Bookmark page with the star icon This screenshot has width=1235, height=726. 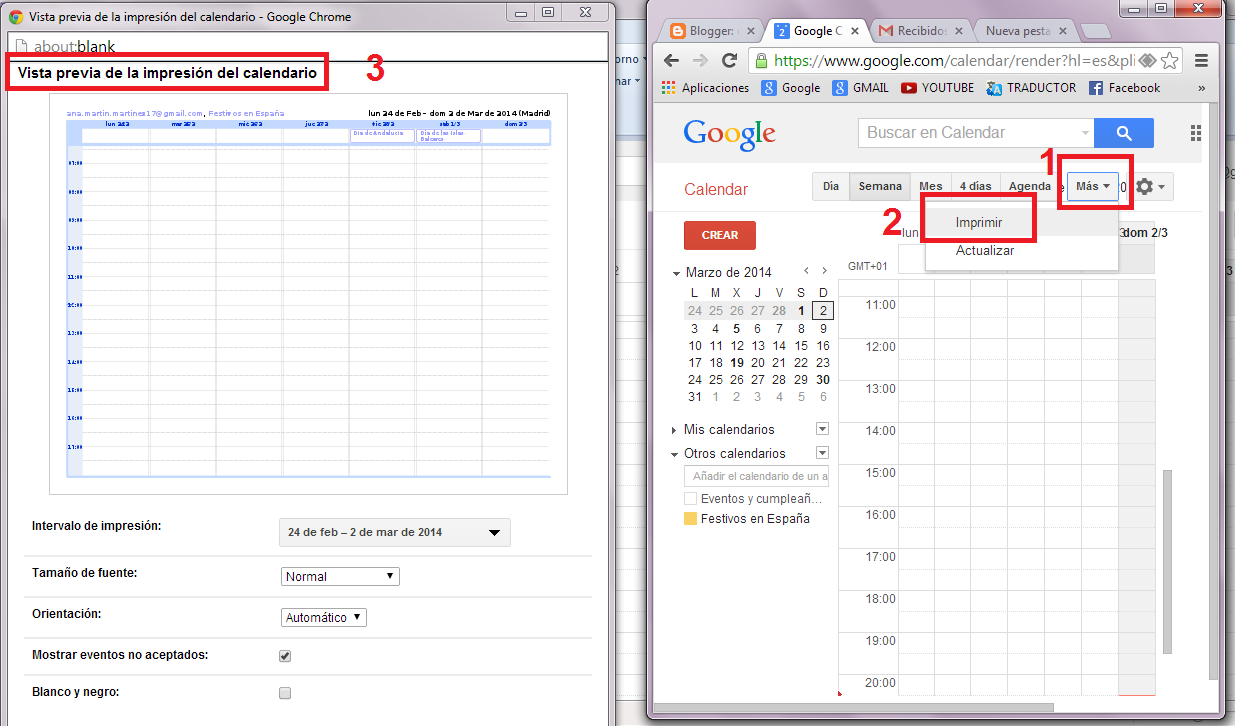(1169, 60)
